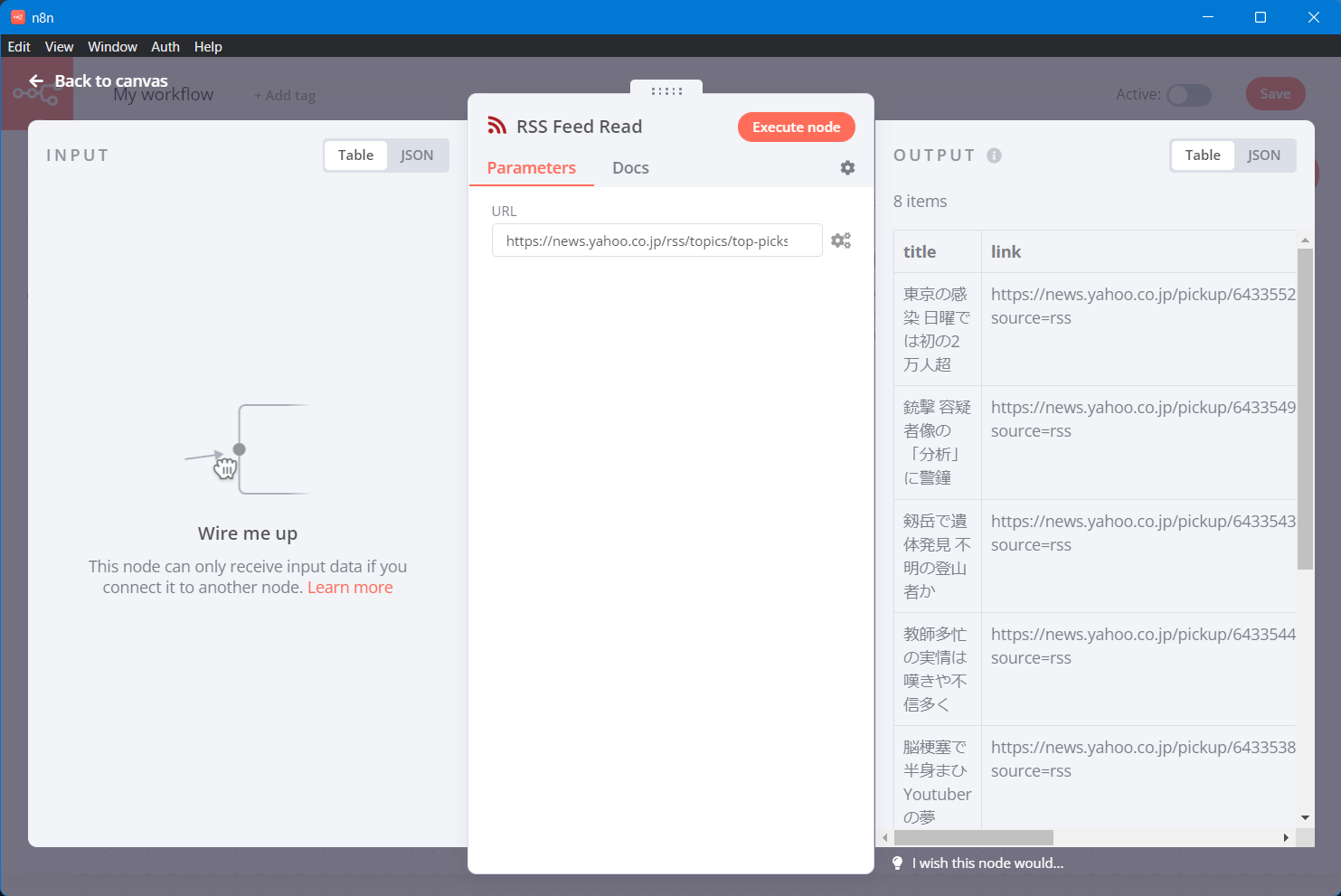Toggle the workflow Active switch
Image resolution: width=1341 pixels, height=896 pixels.
coord(1188,95)
